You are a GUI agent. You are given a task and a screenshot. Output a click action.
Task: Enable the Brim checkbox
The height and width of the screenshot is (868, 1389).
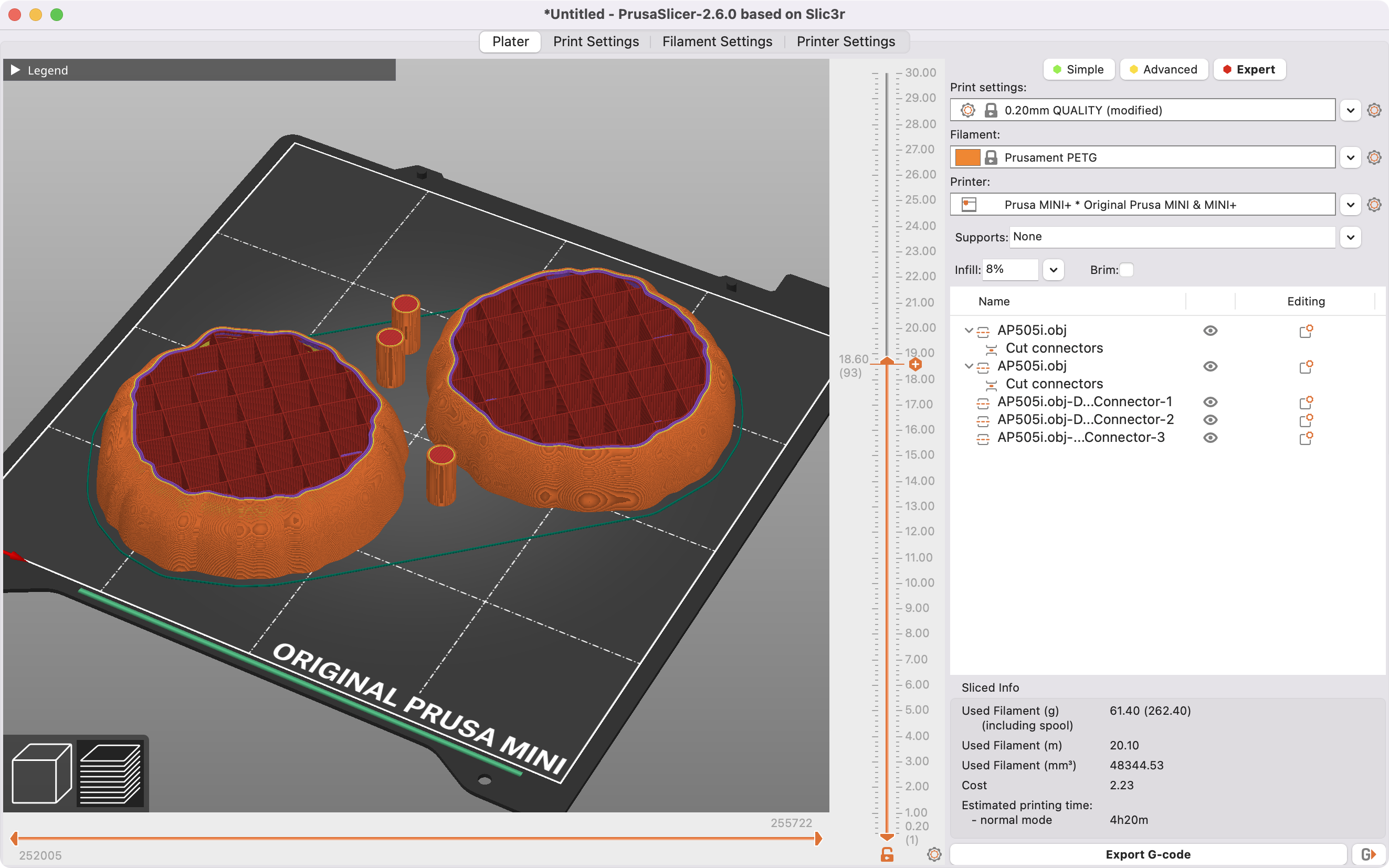(1127, 269)
